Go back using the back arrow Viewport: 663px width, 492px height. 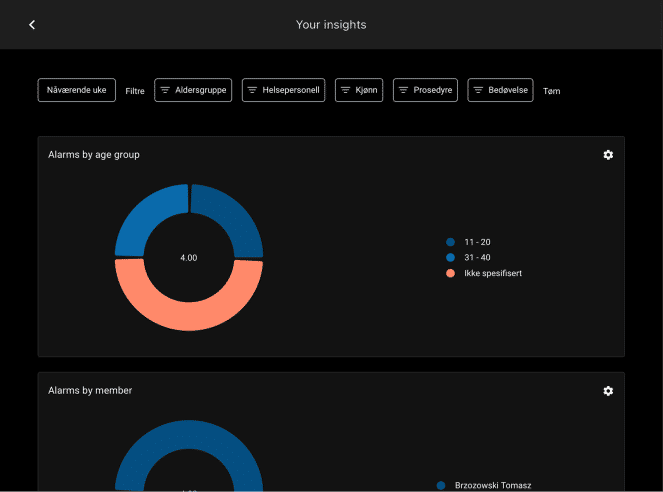(x=32, y=25)
